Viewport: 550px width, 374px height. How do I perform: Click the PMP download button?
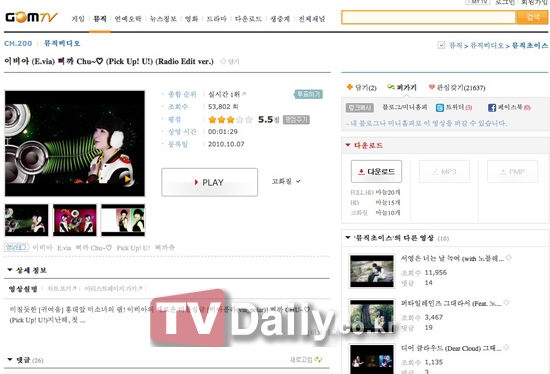click(x=512, y=172)
